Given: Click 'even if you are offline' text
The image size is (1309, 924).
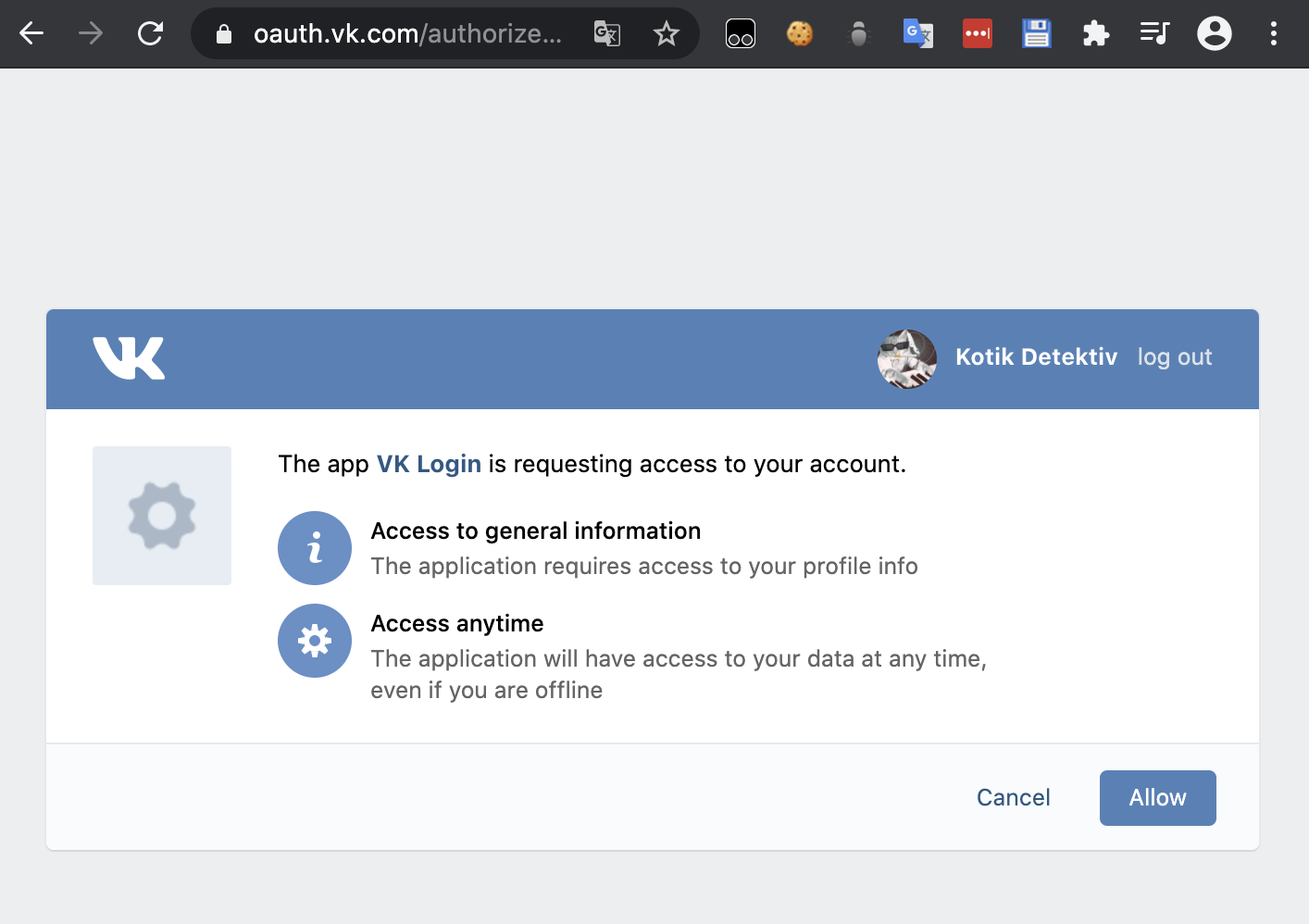Looking at the screenshot, I should pyautogui.click(x=487, y=690).
